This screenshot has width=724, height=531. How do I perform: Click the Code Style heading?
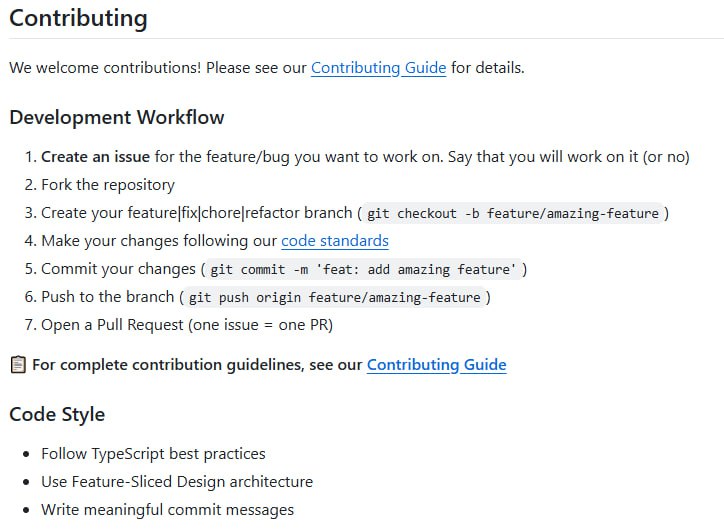pos(57,414)
